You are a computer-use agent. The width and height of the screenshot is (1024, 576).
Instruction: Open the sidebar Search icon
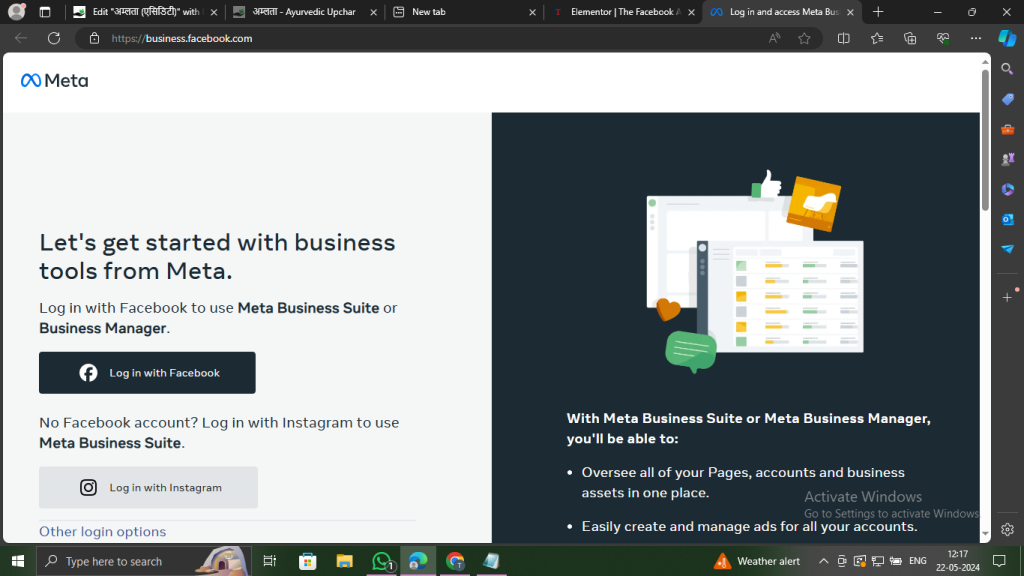coord(1008,69)
